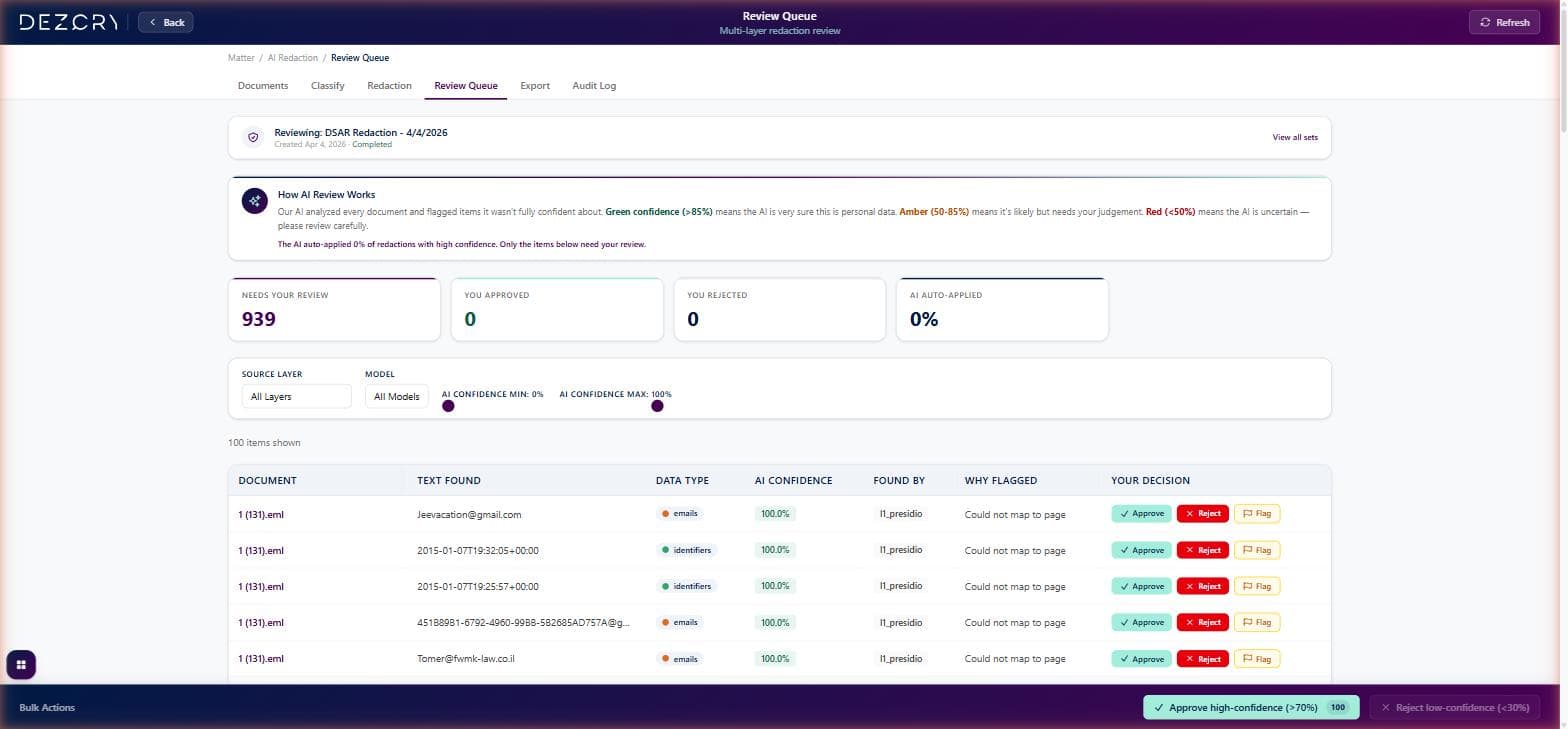This screenshot has width=1568, height=729.
Task: Click the sparkle icon in How AI Review Works
Action: (x=254, y=200)
